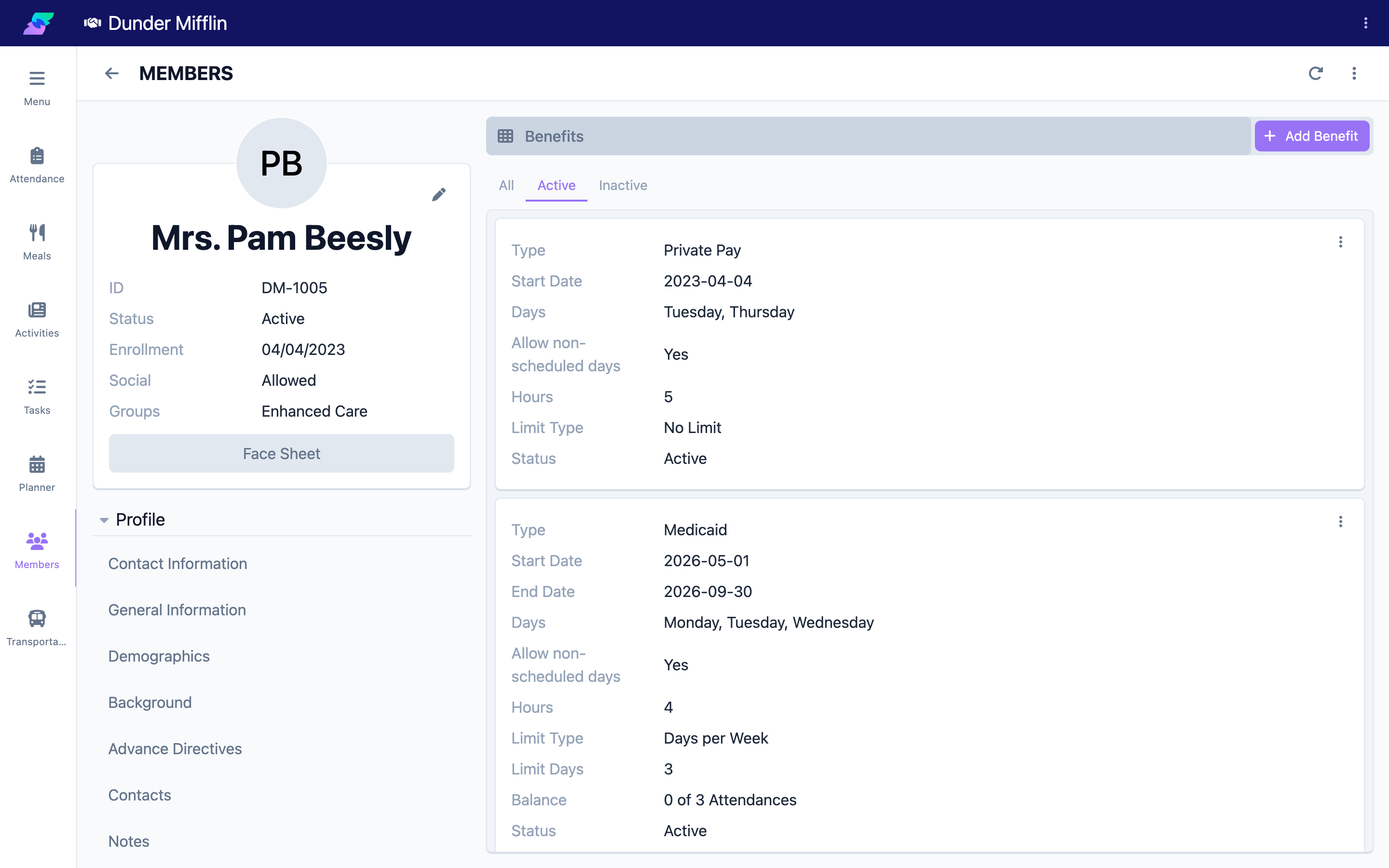The height and width of the screenshot is (868, 1389).
Task: Click the 2026-09-30 end date
Action: [708, 591]
